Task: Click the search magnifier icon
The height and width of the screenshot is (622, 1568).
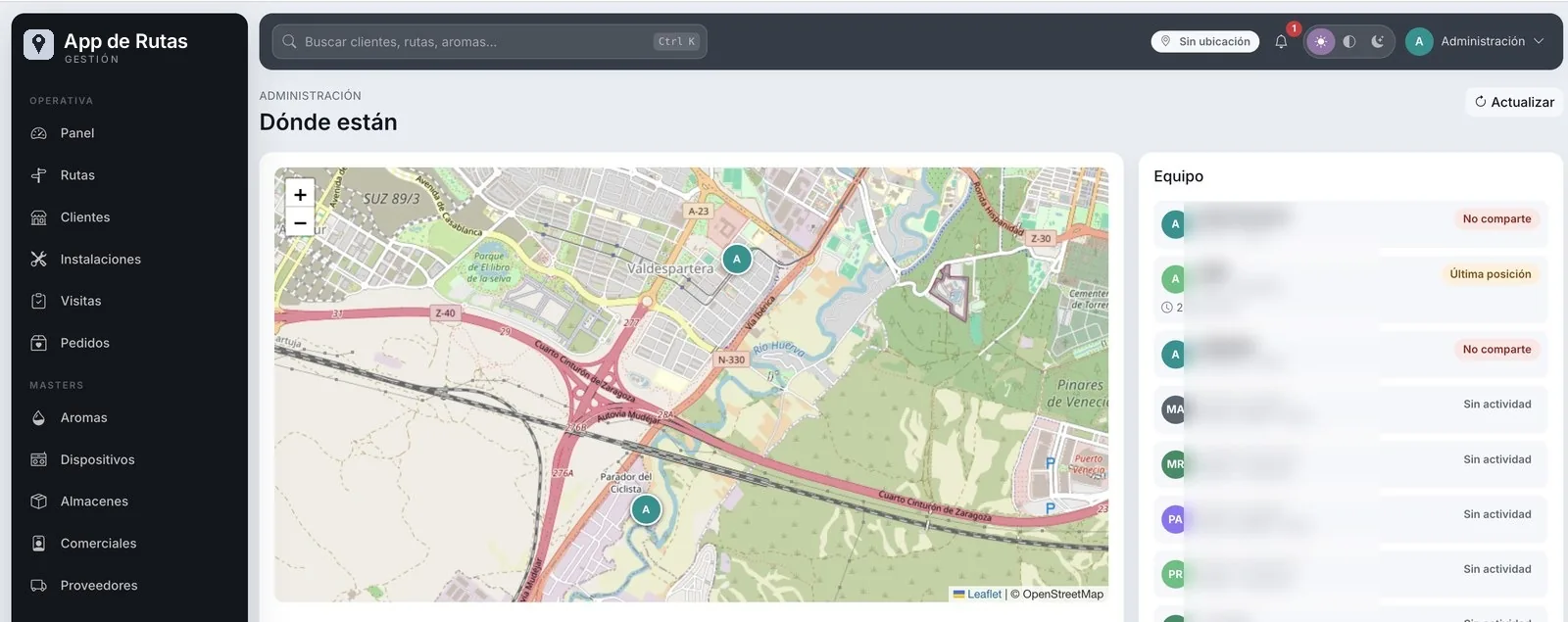Action: (x=289, y=41)
